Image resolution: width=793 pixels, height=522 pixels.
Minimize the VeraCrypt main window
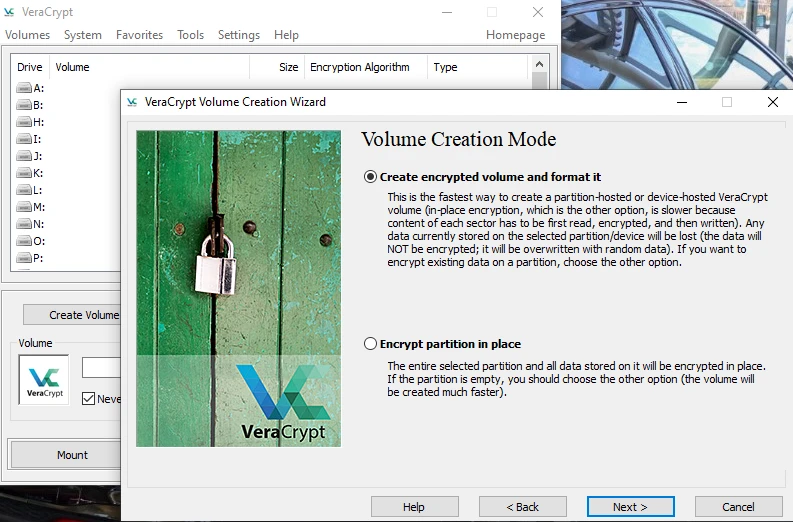(447, 12)
